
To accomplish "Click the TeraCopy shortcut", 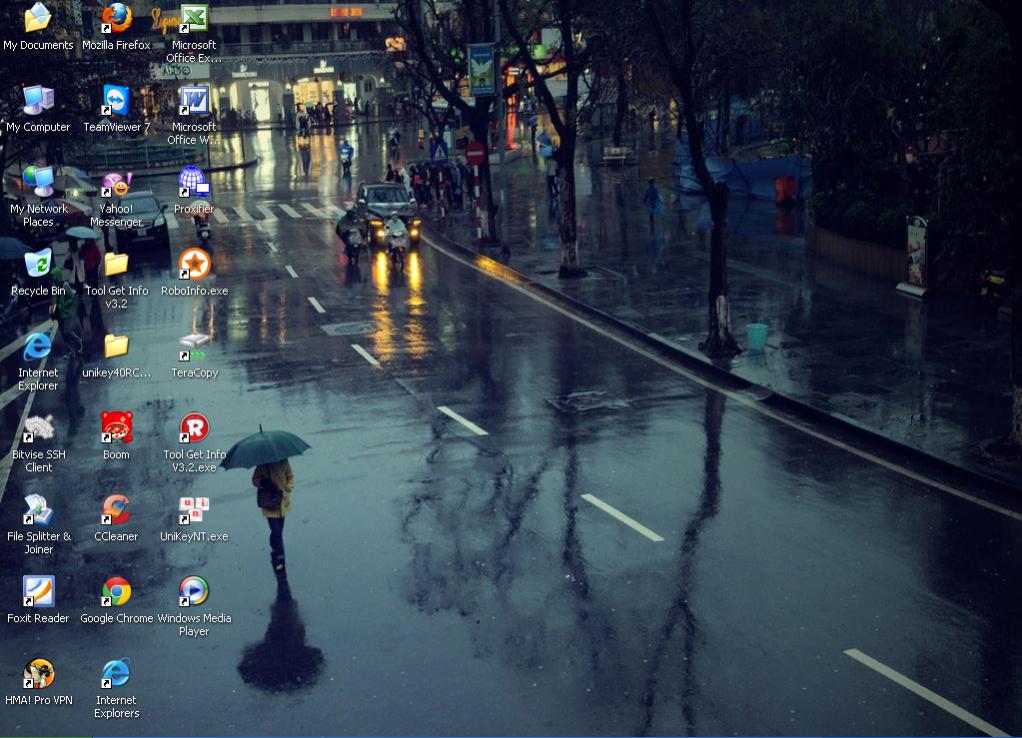I will click(x=194, y=347).
